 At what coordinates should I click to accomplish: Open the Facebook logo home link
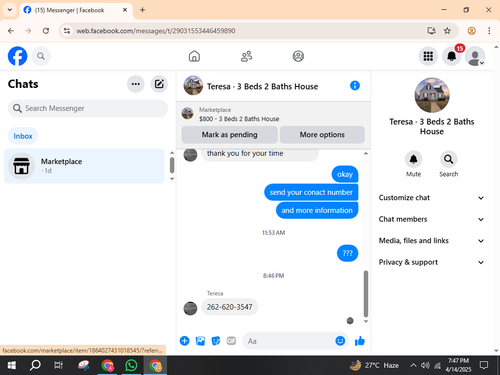click(17, 56)
